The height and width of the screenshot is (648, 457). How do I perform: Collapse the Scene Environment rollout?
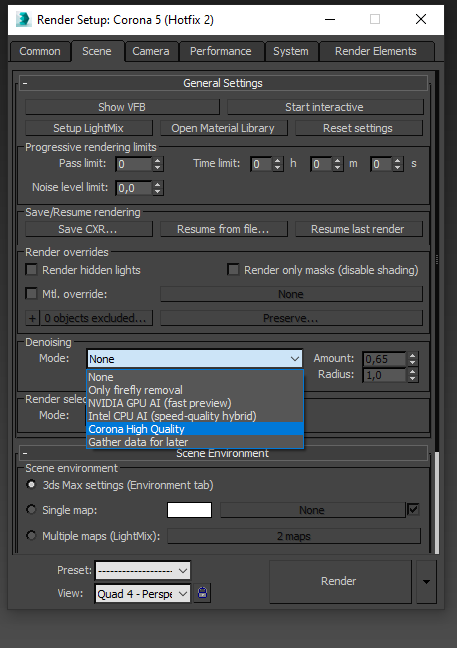coord(25,453)
